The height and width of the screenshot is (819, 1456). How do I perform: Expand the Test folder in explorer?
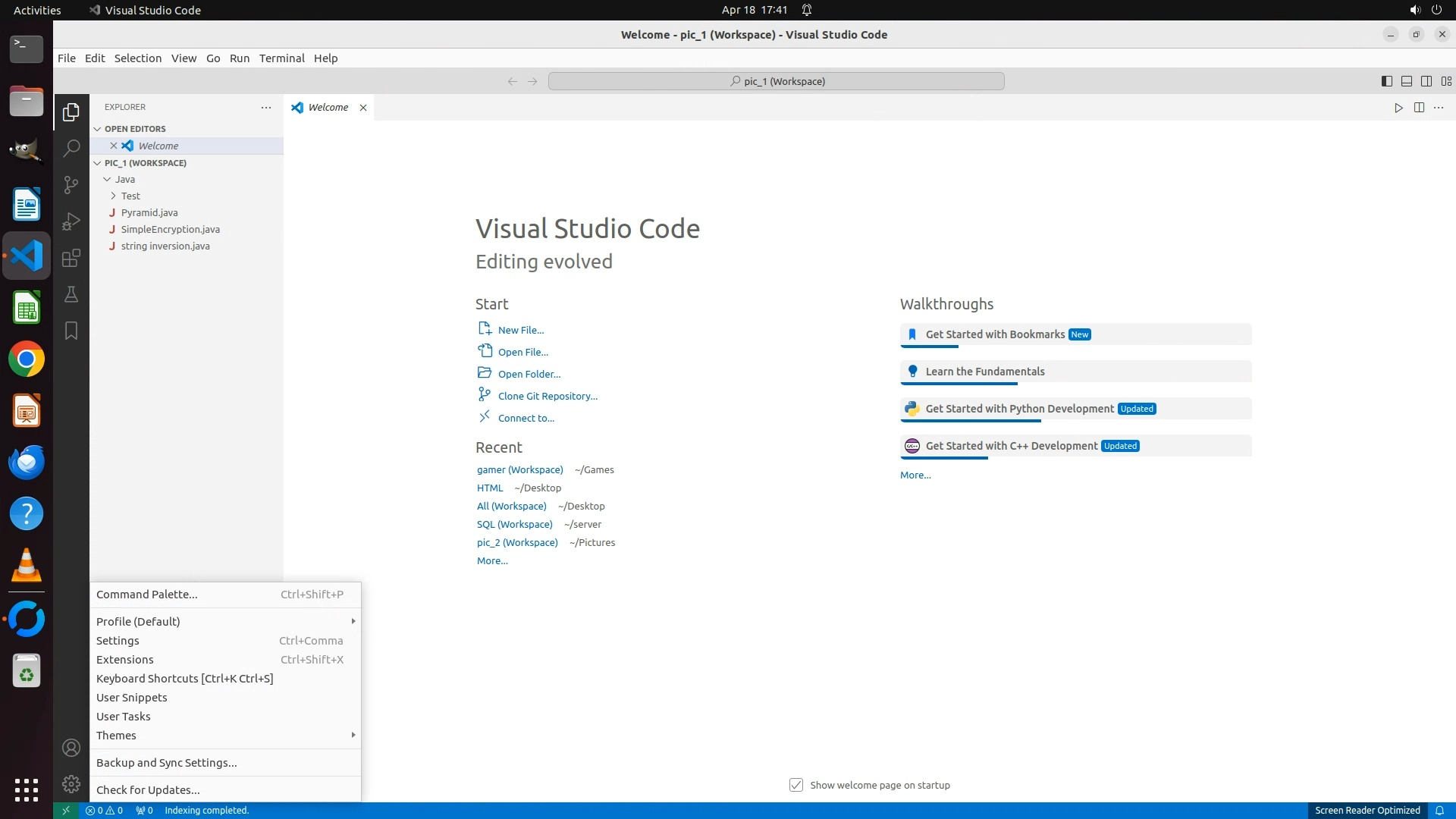coord(130,196)
